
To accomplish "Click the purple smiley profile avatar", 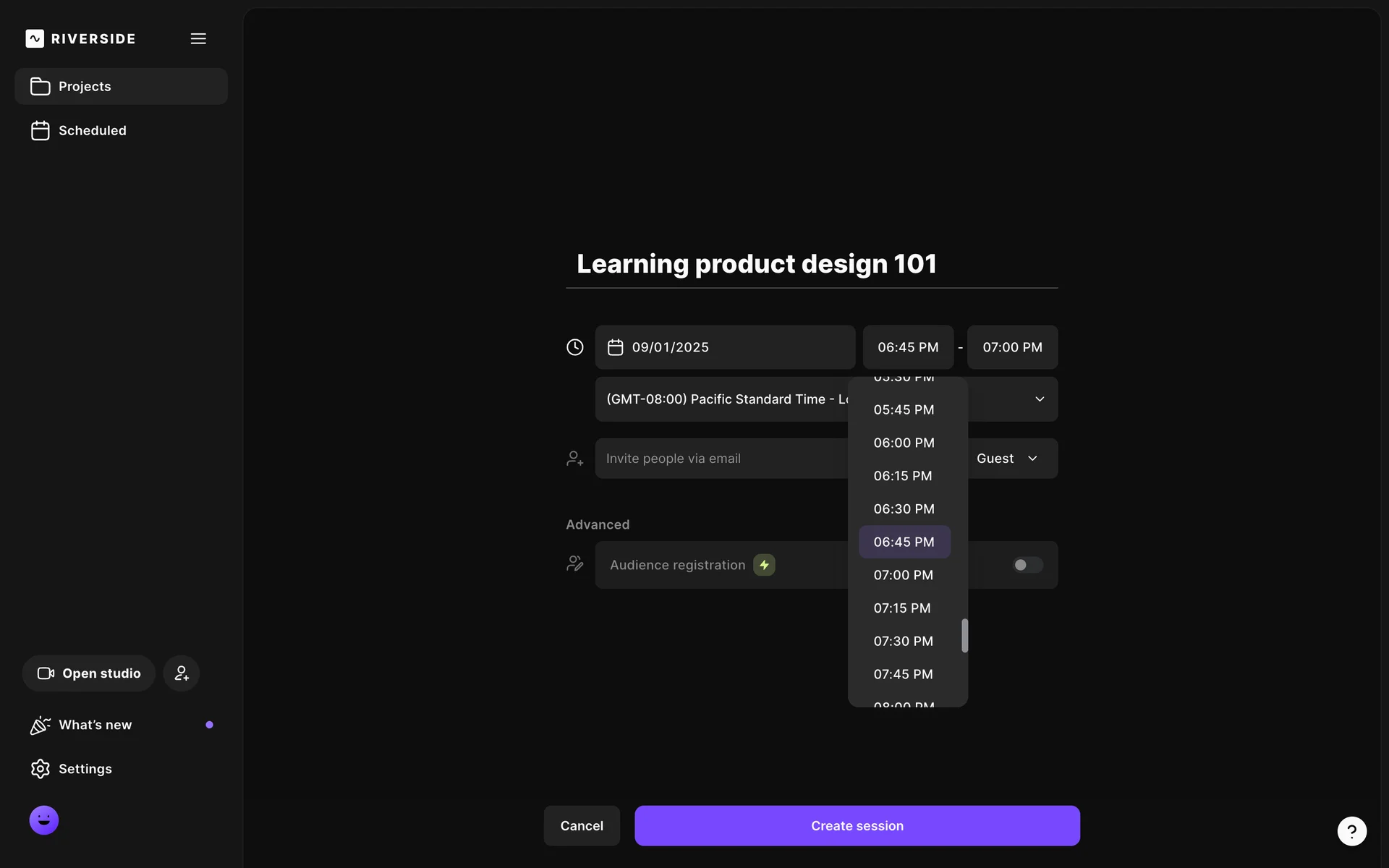I will click(x=44, y=820).
